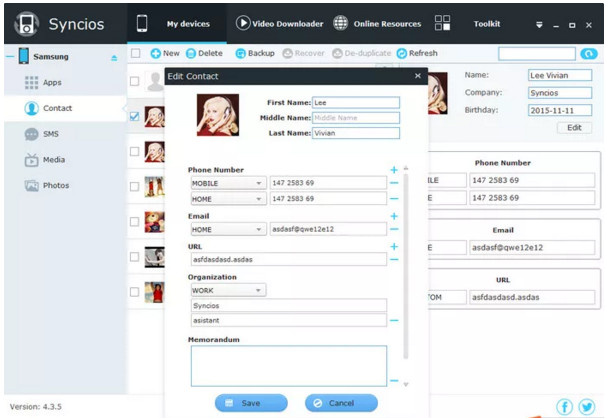The image size is (606, 418).
Task: Remove the URL entry
Action: (x=394, y=260)
